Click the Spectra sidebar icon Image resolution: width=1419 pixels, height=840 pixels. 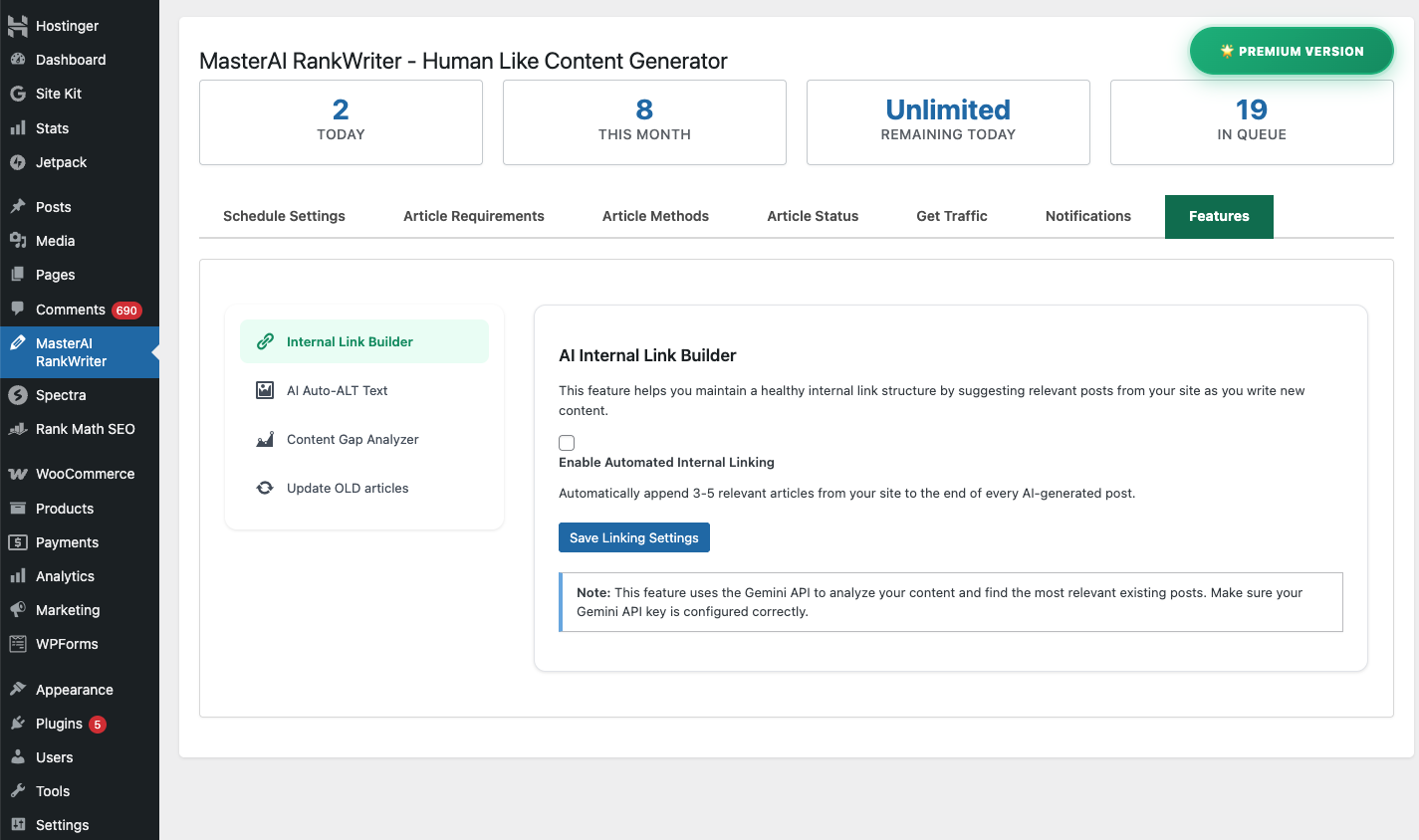pos(18,395)
